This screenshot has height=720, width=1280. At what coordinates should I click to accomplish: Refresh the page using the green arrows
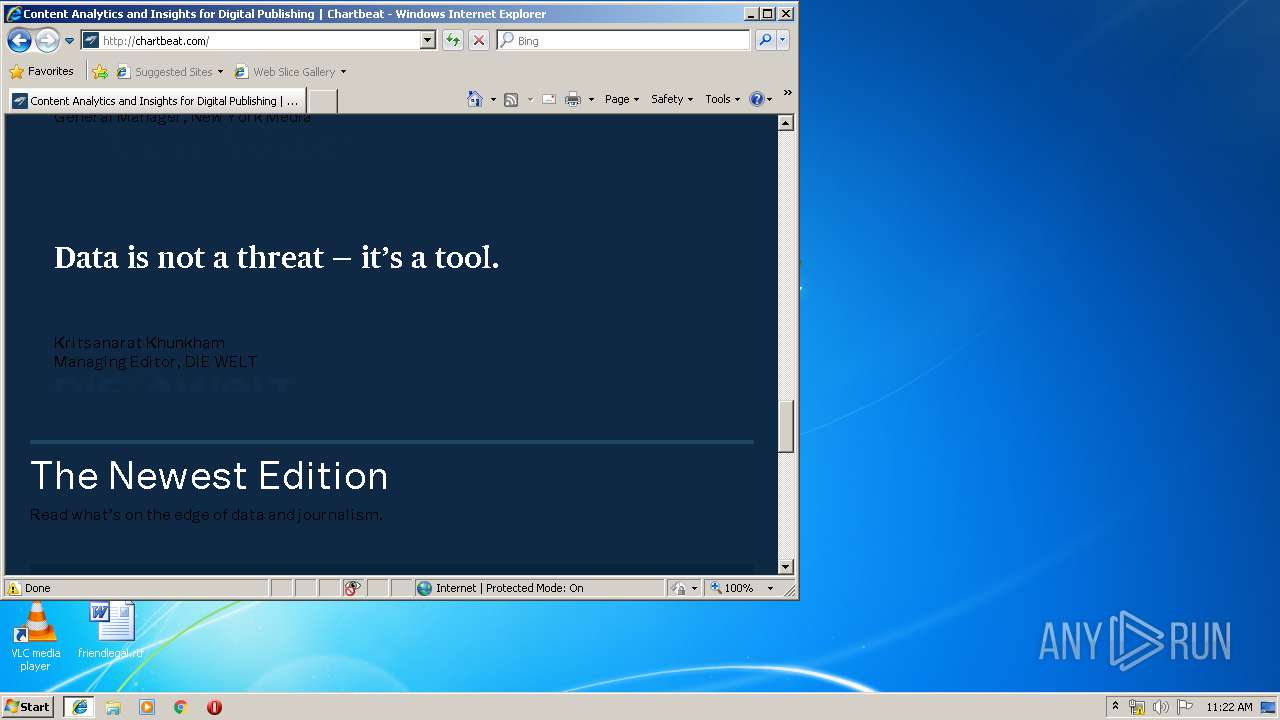[x=453, y=40]
